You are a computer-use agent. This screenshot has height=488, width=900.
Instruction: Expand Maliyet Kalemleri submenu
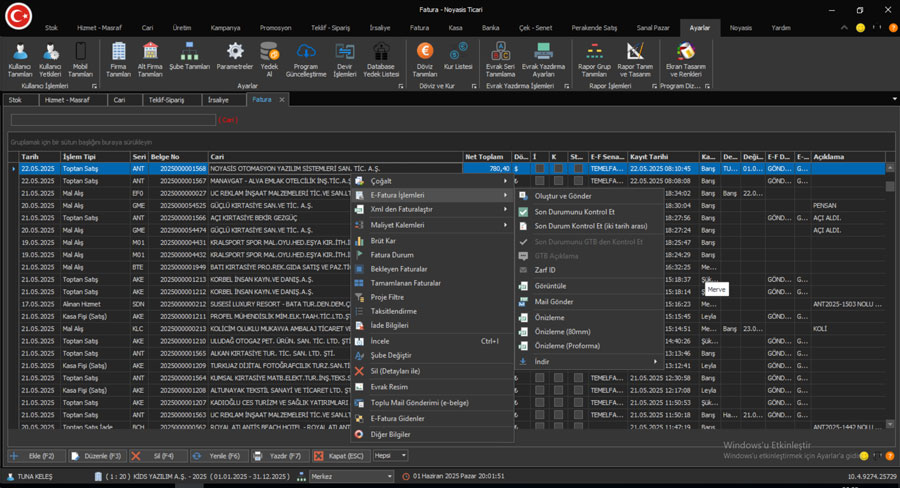coord(432,225)
